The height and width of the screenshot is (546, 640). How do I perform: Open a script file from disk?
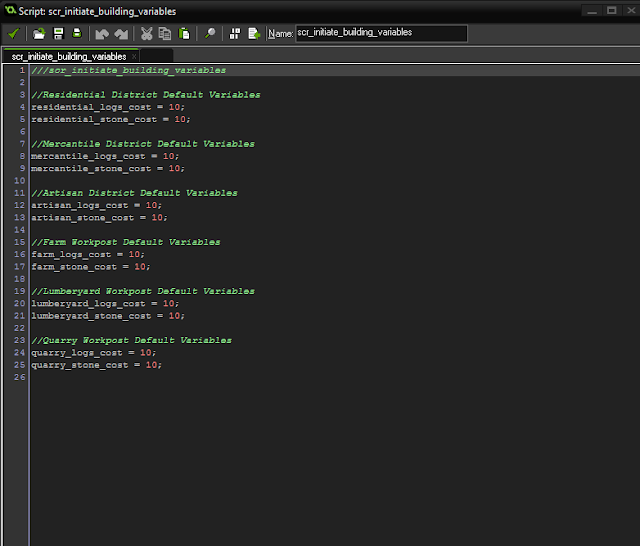(x=39, y=33)
